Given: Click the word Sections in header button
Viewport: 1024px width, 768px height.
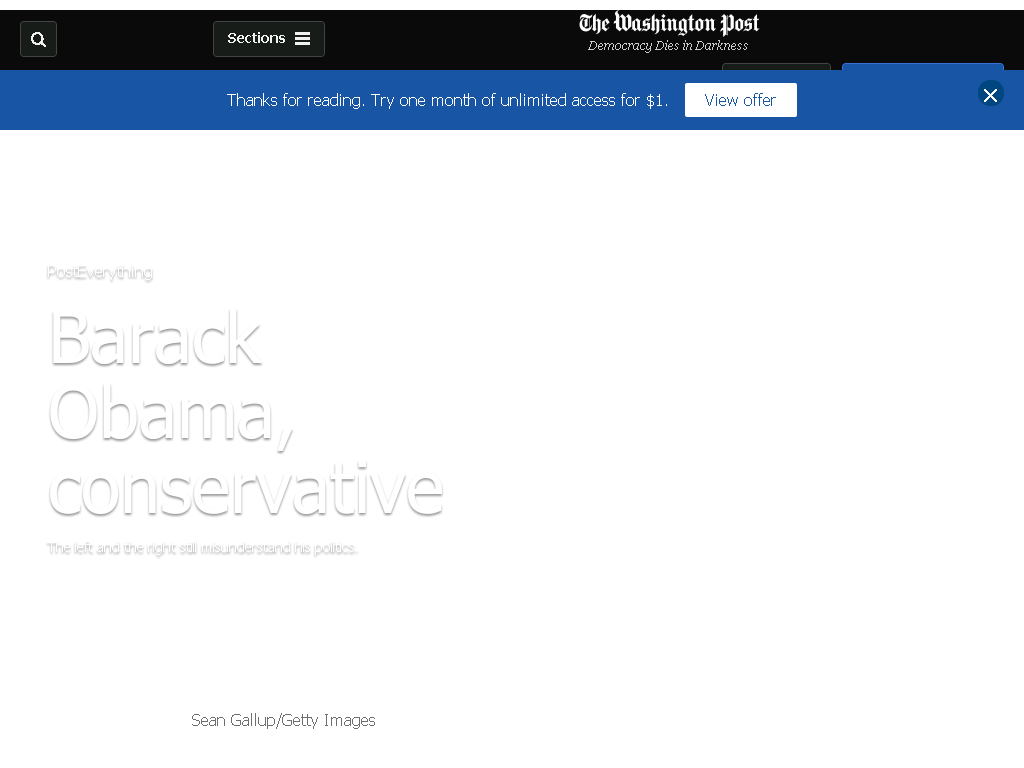Looking at the screenshot, I should (256, 39).
